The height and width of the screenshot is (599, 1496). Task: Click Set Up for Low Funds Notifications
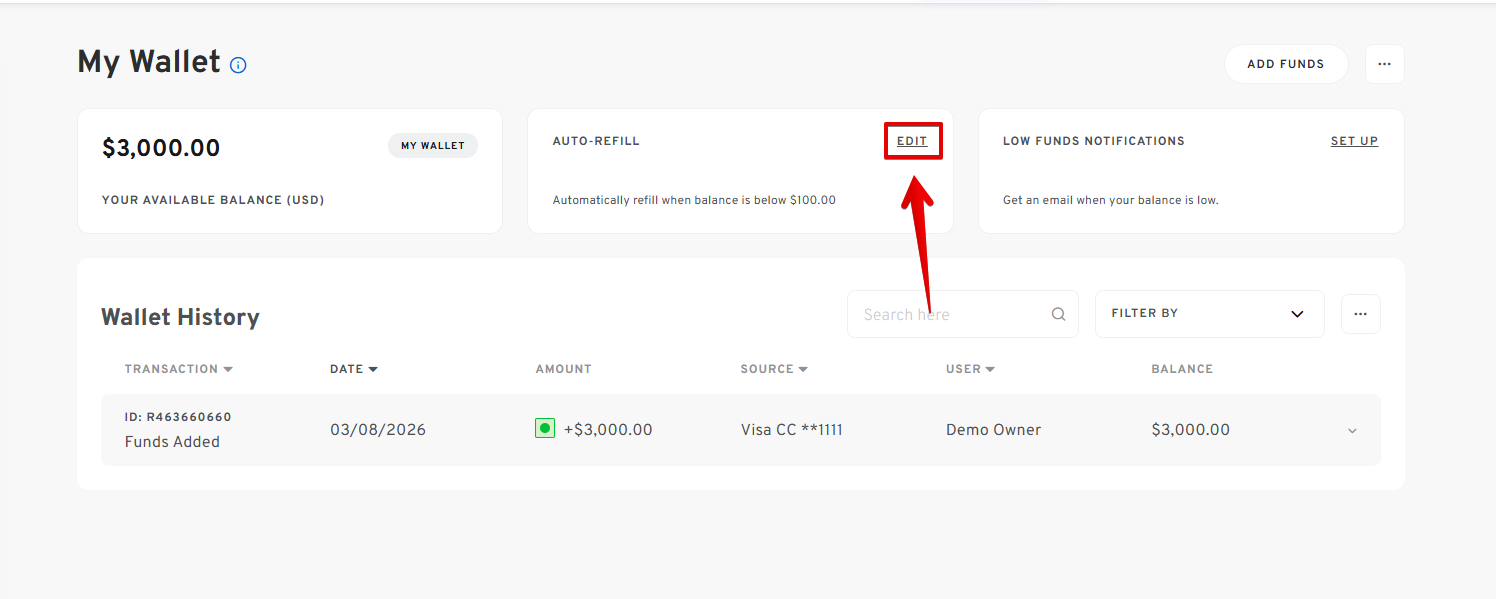point(1354,141)
